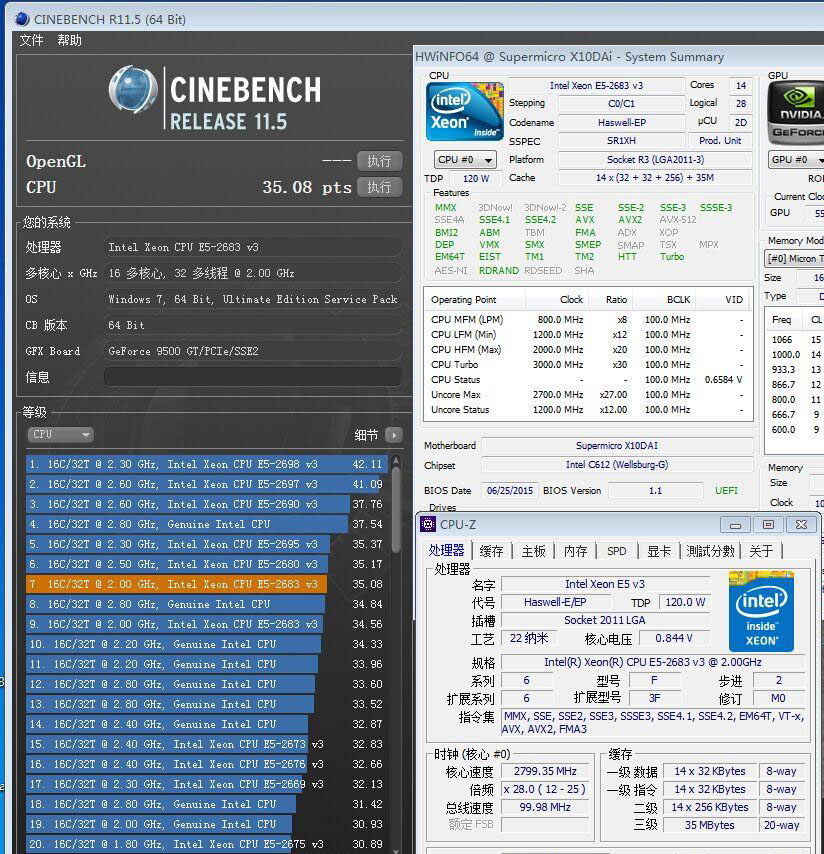Open the Micron memory module dropdown
The height and width of the screenshot is (854, 824).
794,258
